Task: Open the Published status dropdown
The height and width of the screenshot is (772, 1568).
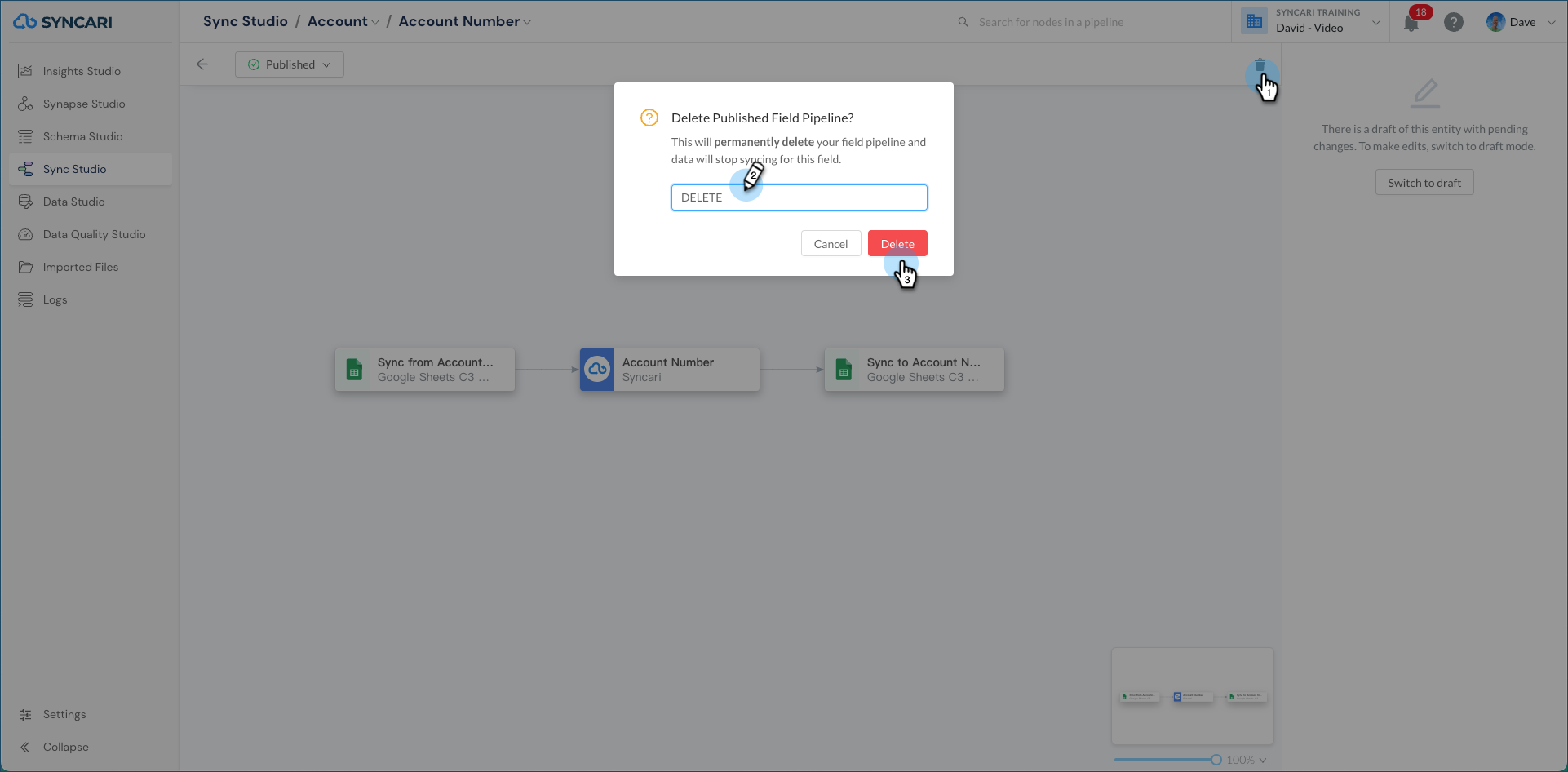Action: [x=290, y=64]
